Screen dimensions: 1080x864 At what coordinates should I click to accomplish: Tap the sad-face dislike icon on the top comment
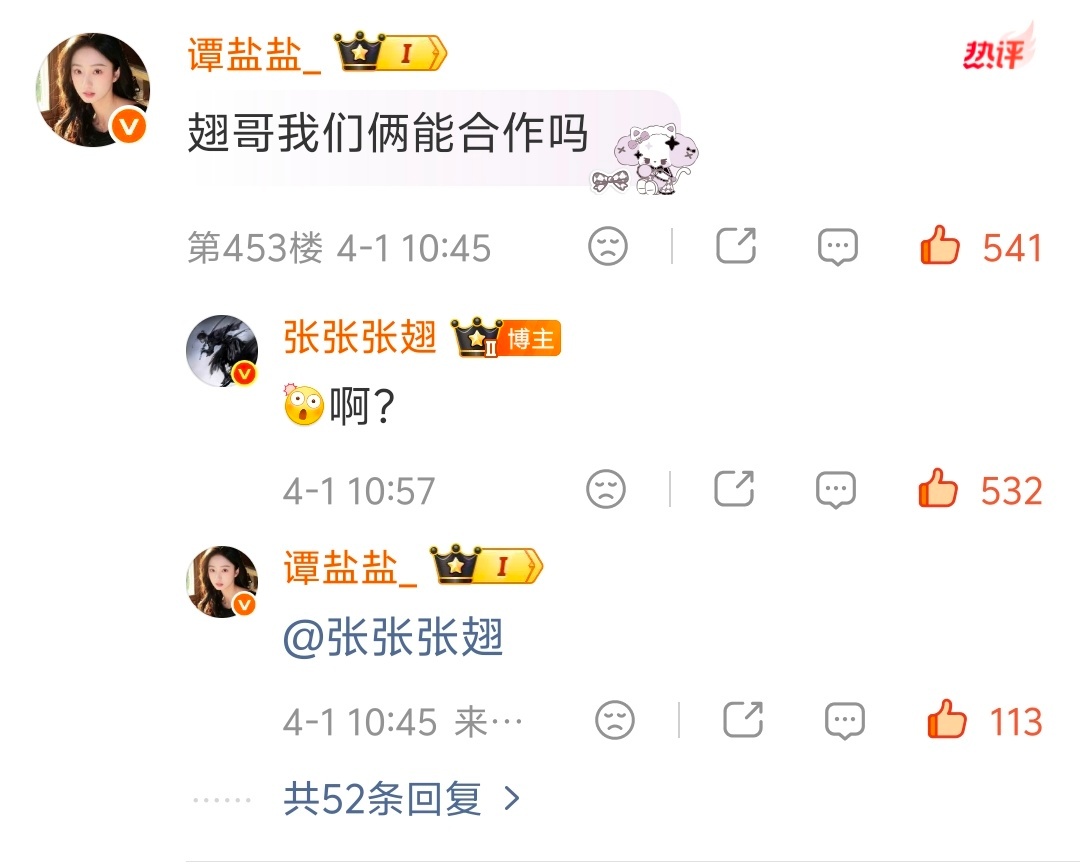point(608,246)
